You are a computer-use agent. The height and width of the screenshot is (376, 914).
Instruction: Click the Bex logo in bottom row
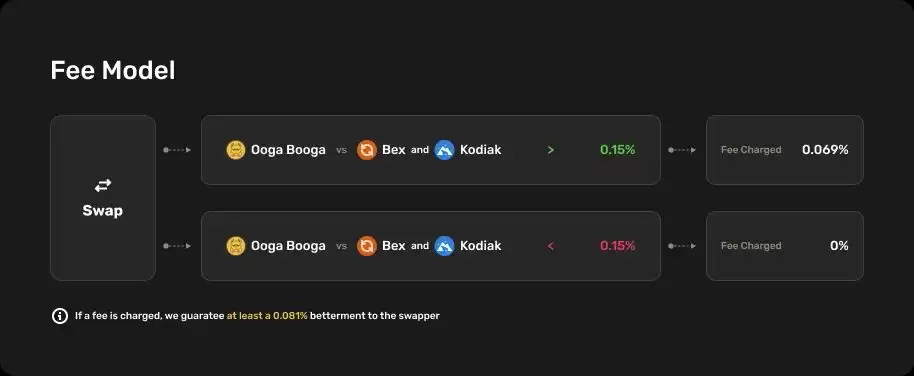[x=367, y=246]
